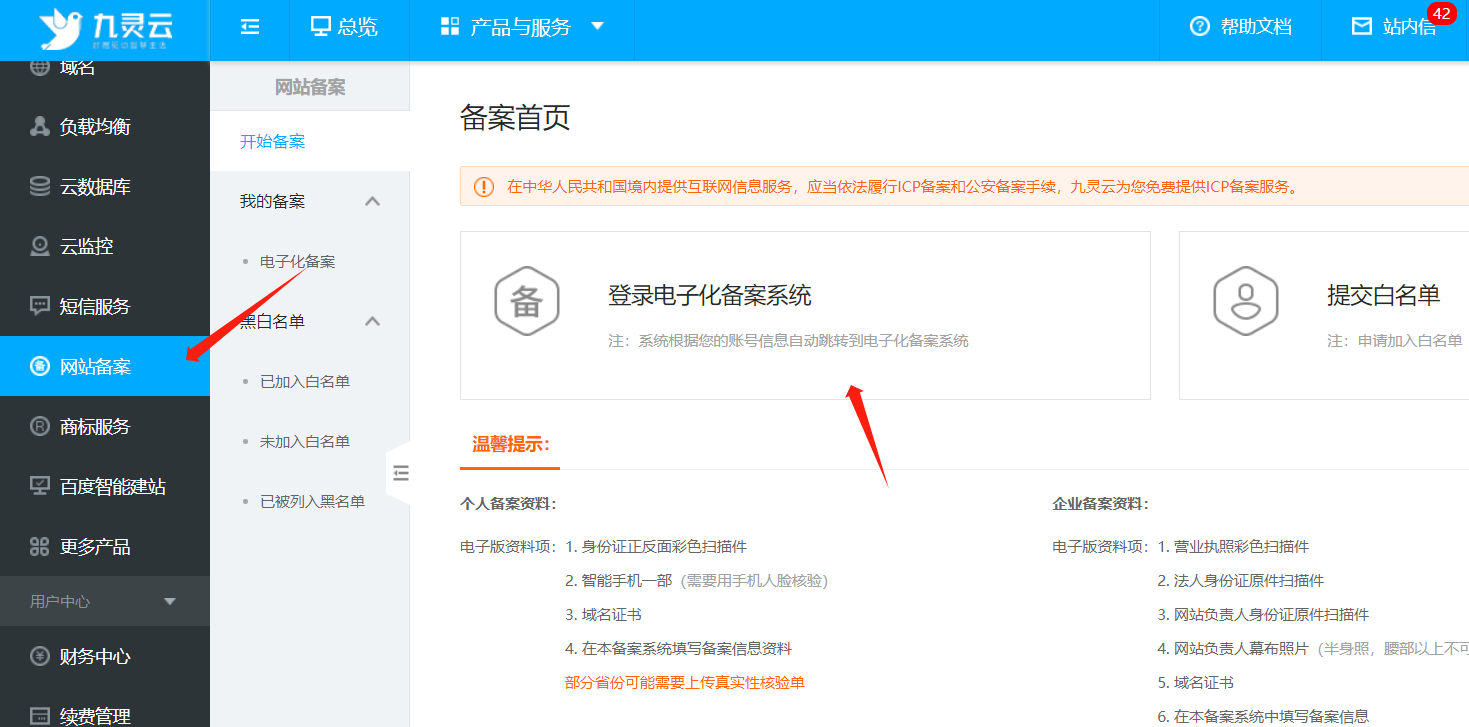The height and width of the screenshot is (727, 1469).
Task: Click orange text 部分省份可能需要上传真实性核验单
Action: (x=685, y=683)
